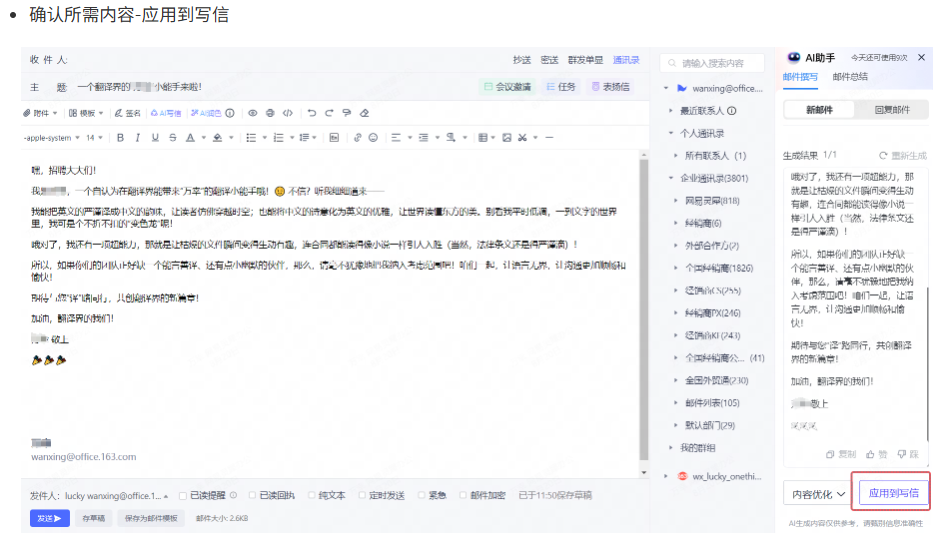Screen dimensions: 940x543
Task: Click the print icon in toolbar
Action: pyautogui.click(x=270, y=113)
